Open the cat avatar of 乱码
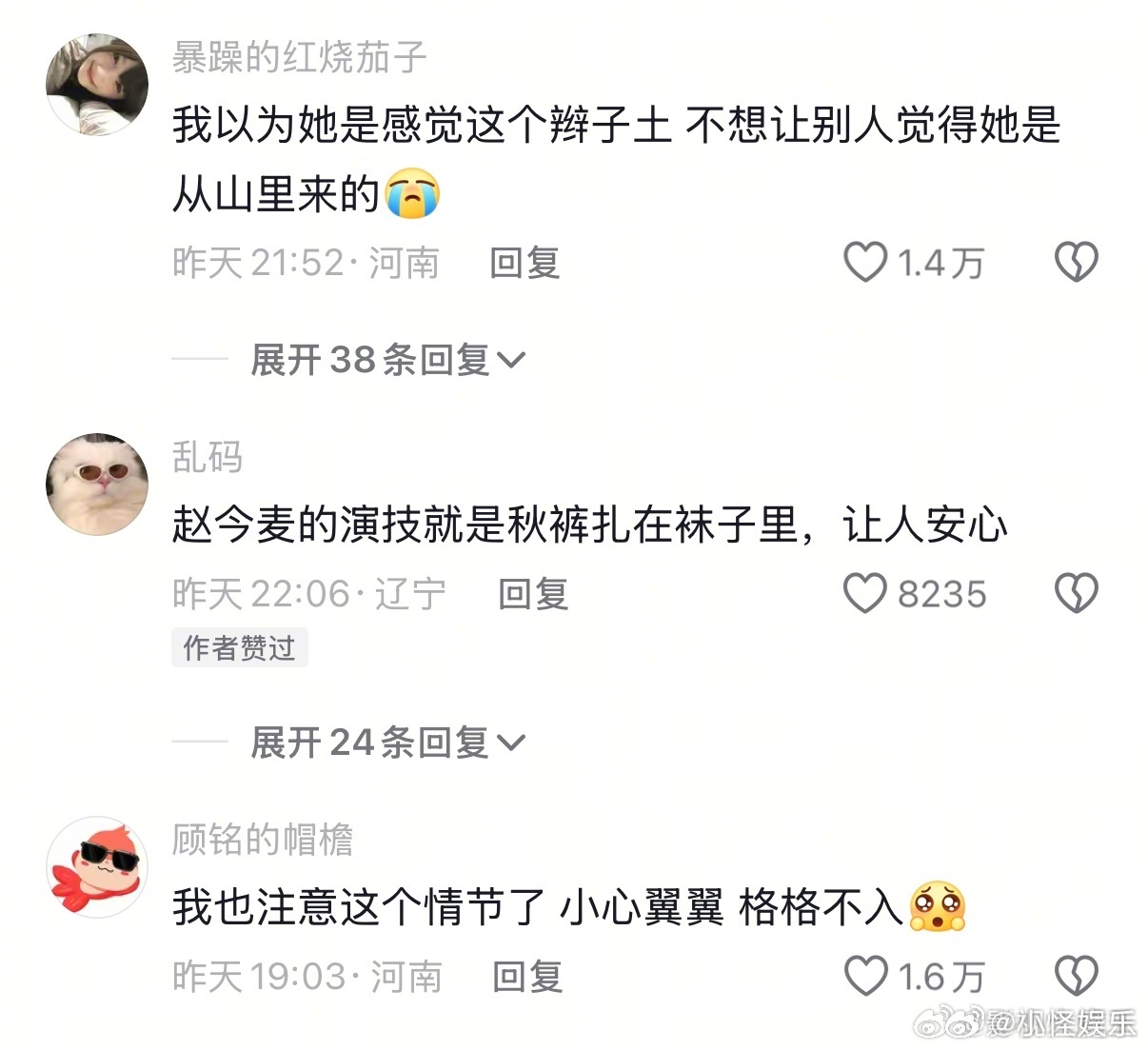 tap(97, 485)
